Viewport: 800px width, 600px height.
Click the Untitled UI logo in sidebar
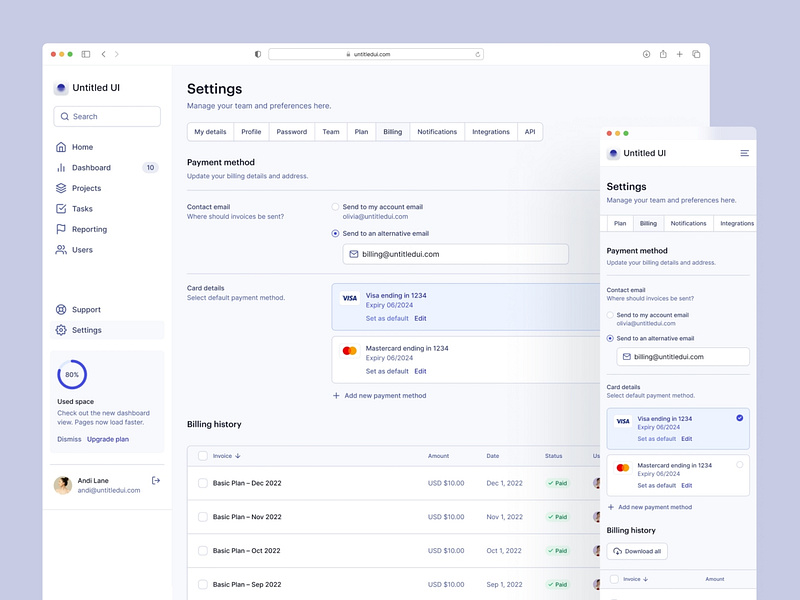pyautogui.click(x=61, y=88)
